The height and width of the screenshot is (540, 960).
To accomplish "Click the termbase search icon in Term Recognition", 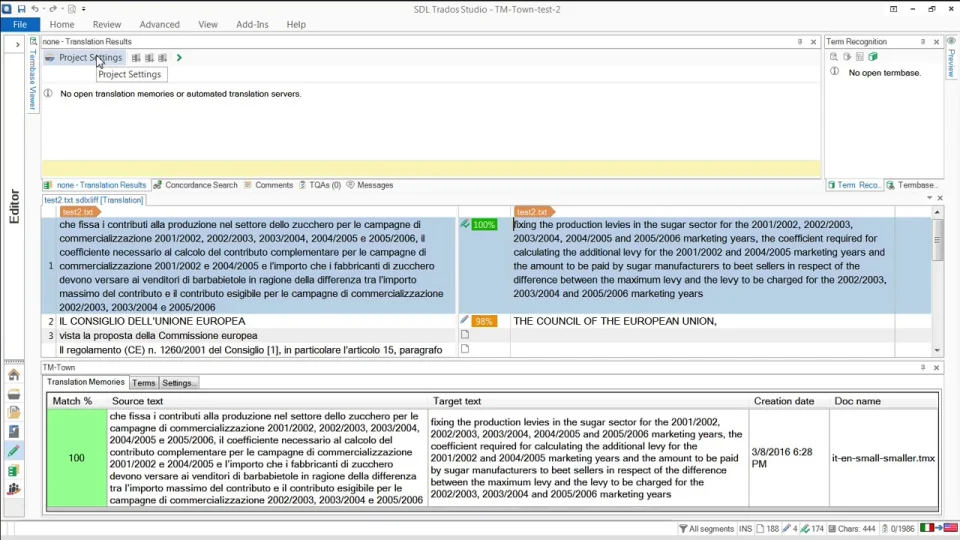I will (834, 57).
